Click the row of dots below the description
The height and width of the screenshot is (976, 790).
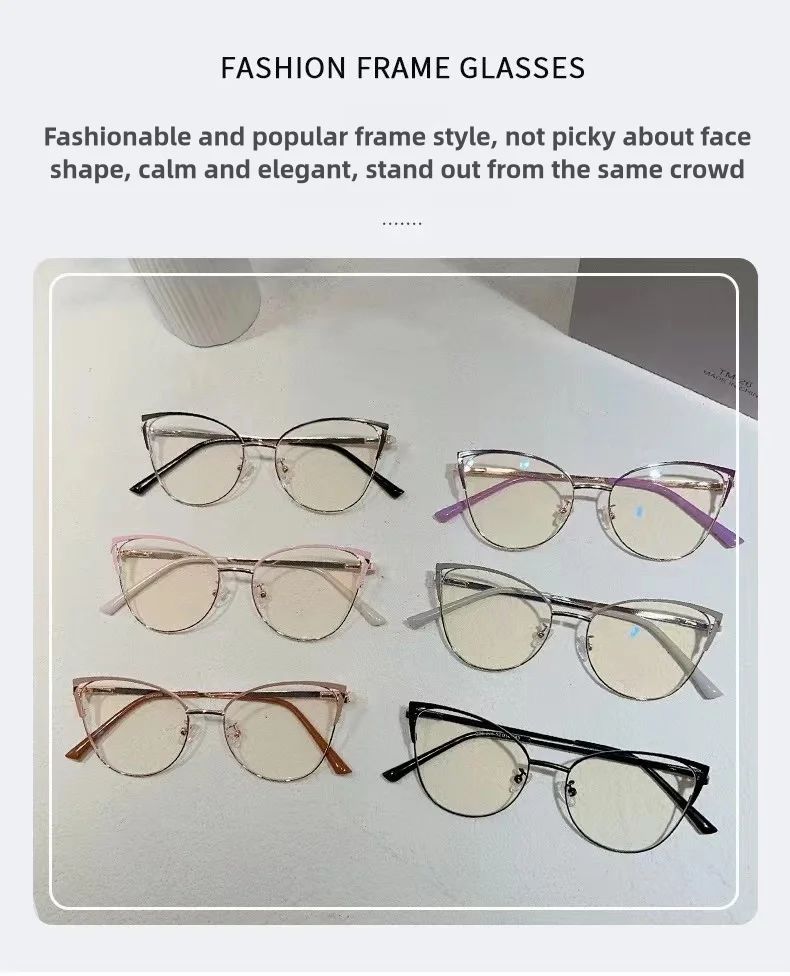(x=402, y=223)
